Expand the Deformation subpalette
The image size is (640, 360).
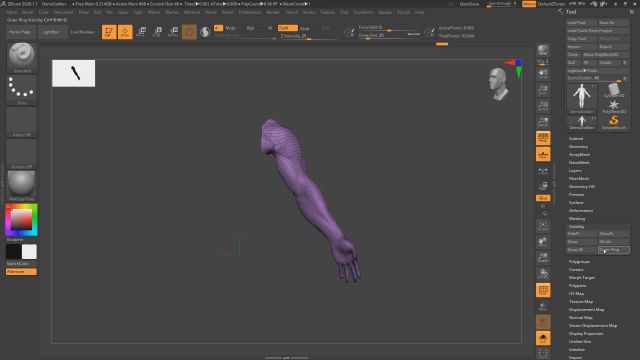click(x=581, y=211)
